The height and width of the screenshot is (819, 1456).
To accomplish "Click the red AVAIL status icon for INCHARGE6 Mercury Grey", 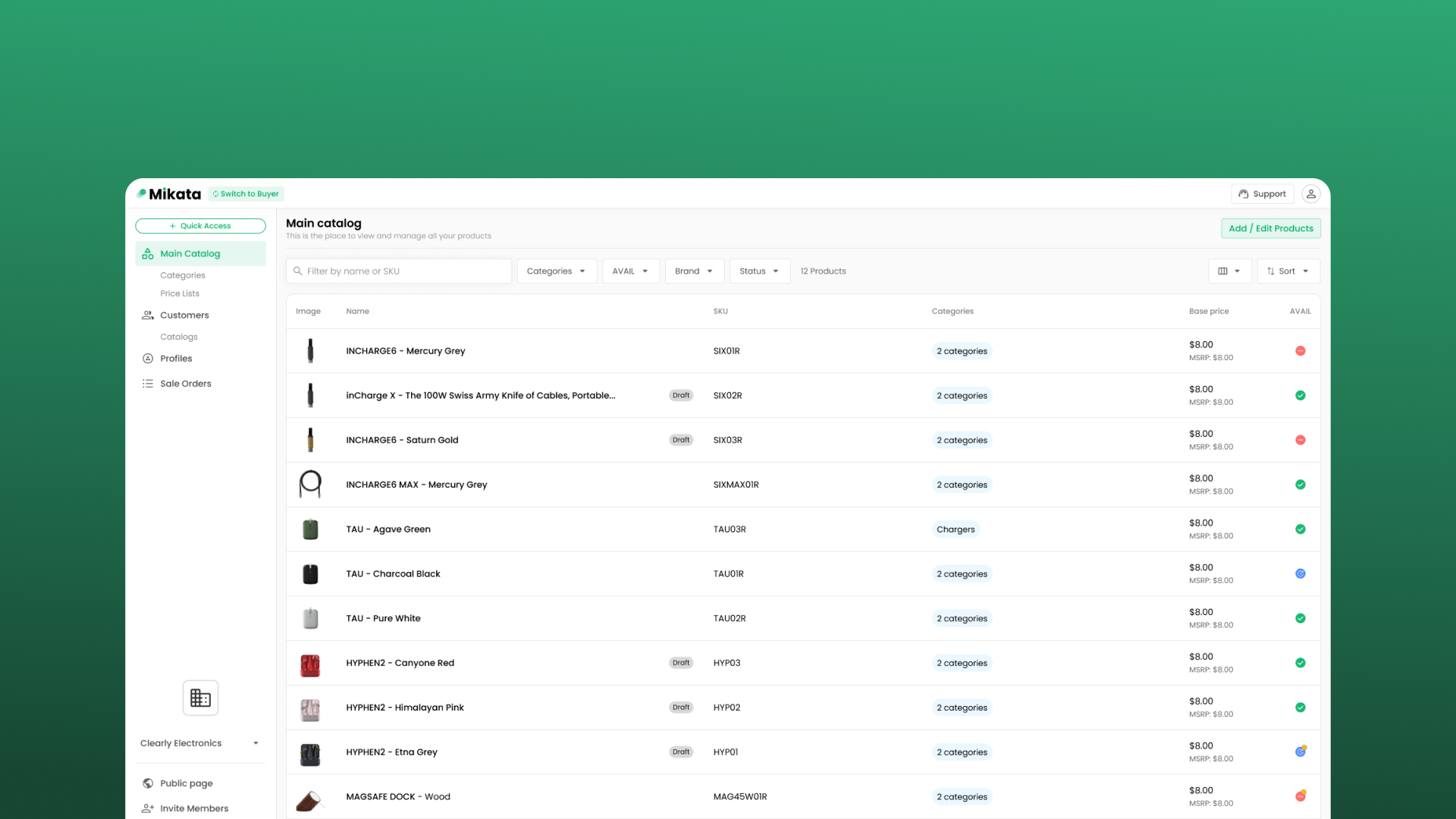I will tap(1301, 351).
